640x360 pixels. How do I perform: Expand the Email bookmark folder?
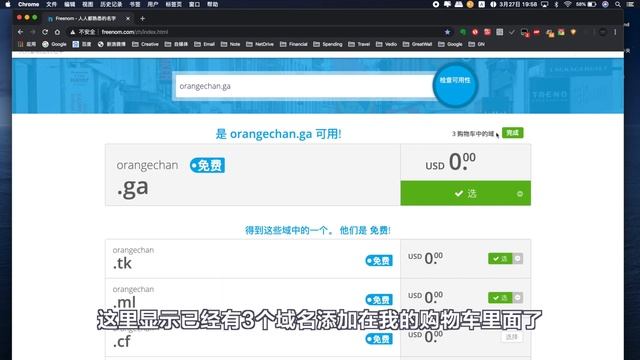point(204,44)
